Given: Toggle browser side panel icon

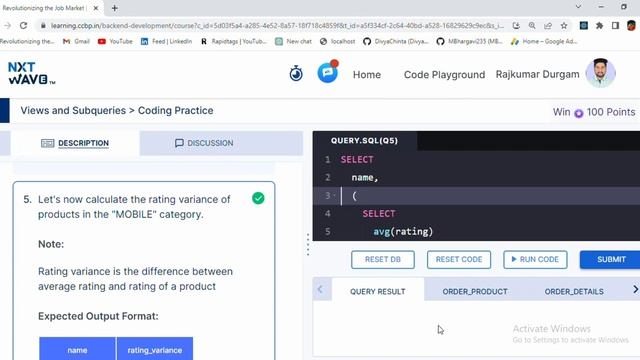Looking at the screenshot, I should [x=615, y=25].
